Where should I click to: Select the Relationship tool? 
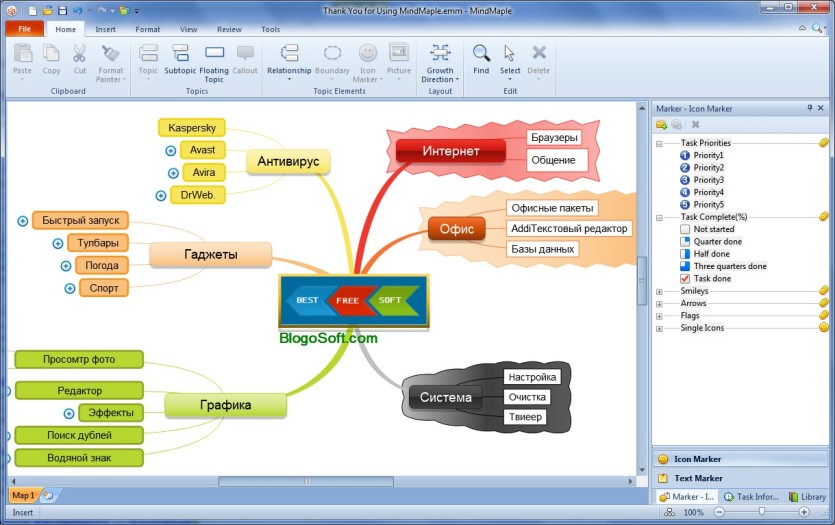point(289,53)
